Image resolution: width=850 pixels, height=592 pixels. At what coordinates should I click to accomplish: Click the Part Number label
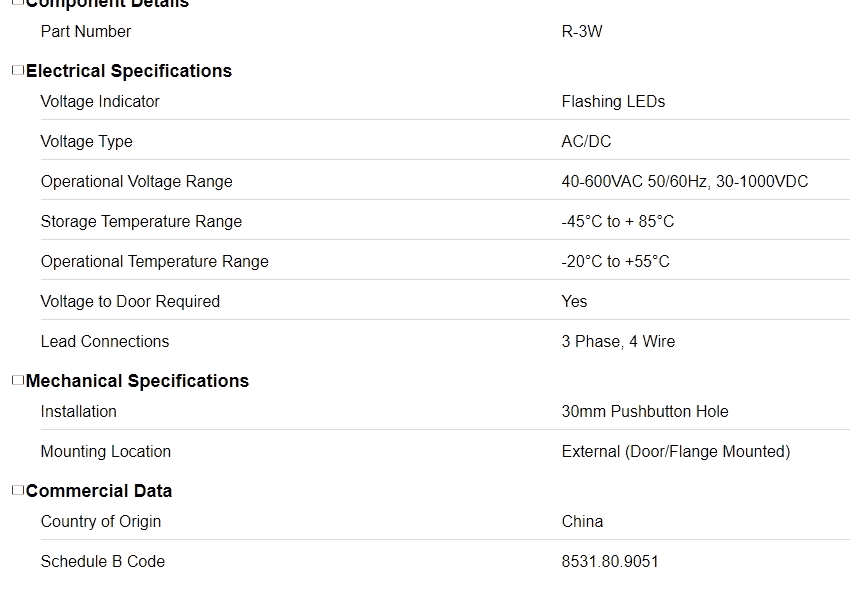click(x=86, y=31)
